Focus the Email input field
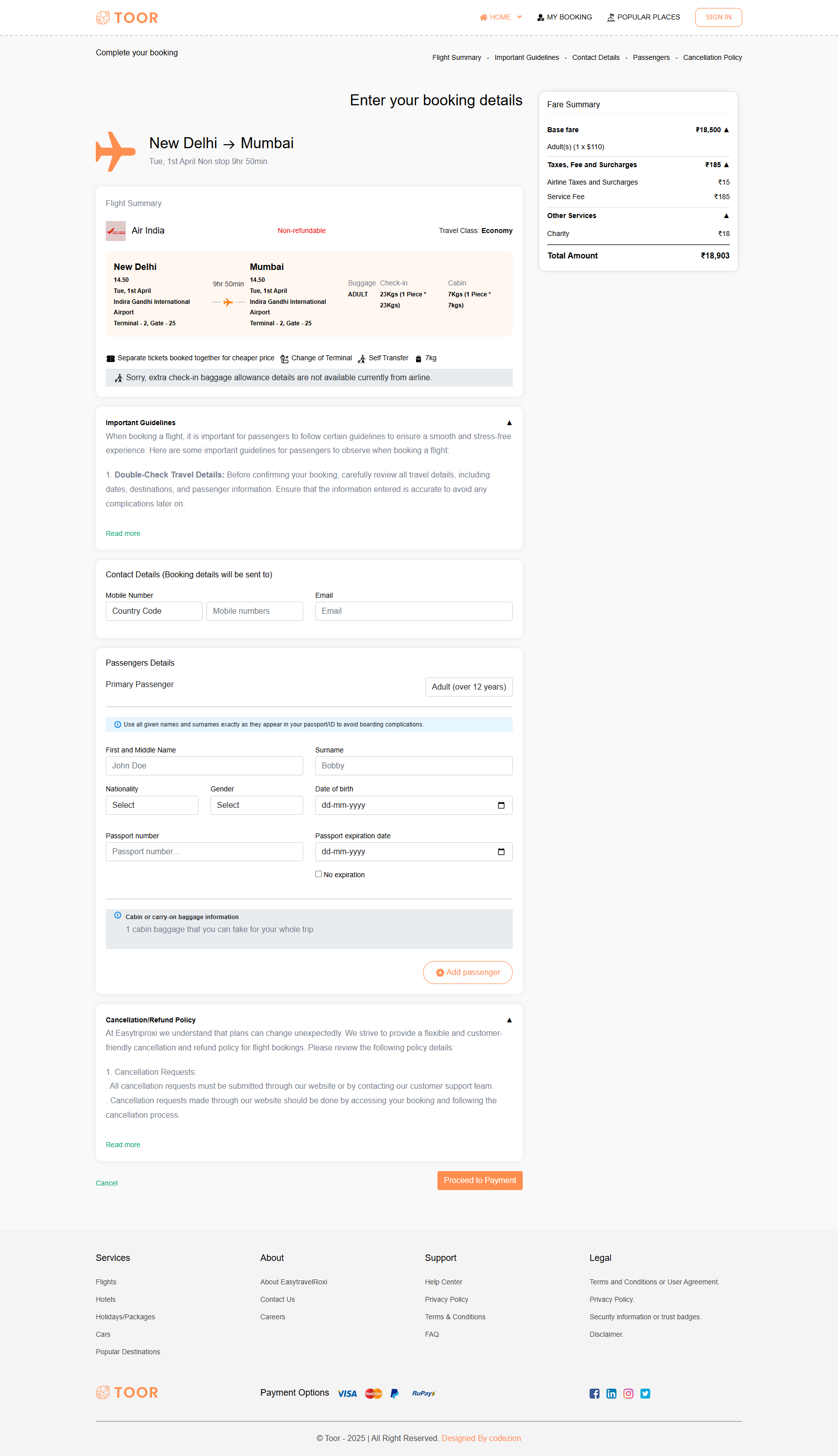Image resolution: width=838 pixels, height=1456 pixels. 414,611
